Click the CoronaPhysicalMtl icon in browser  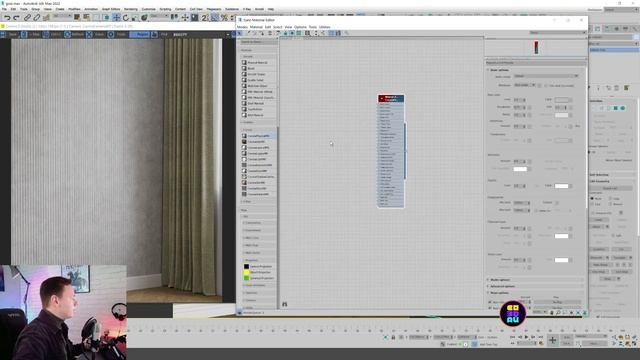tap(244, 136)
